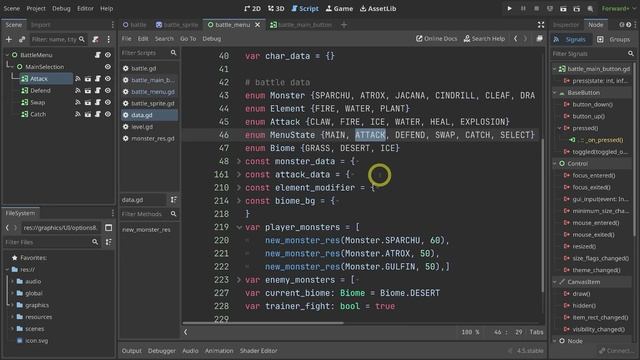Select new_monster_res in methods list

(146, 230)
